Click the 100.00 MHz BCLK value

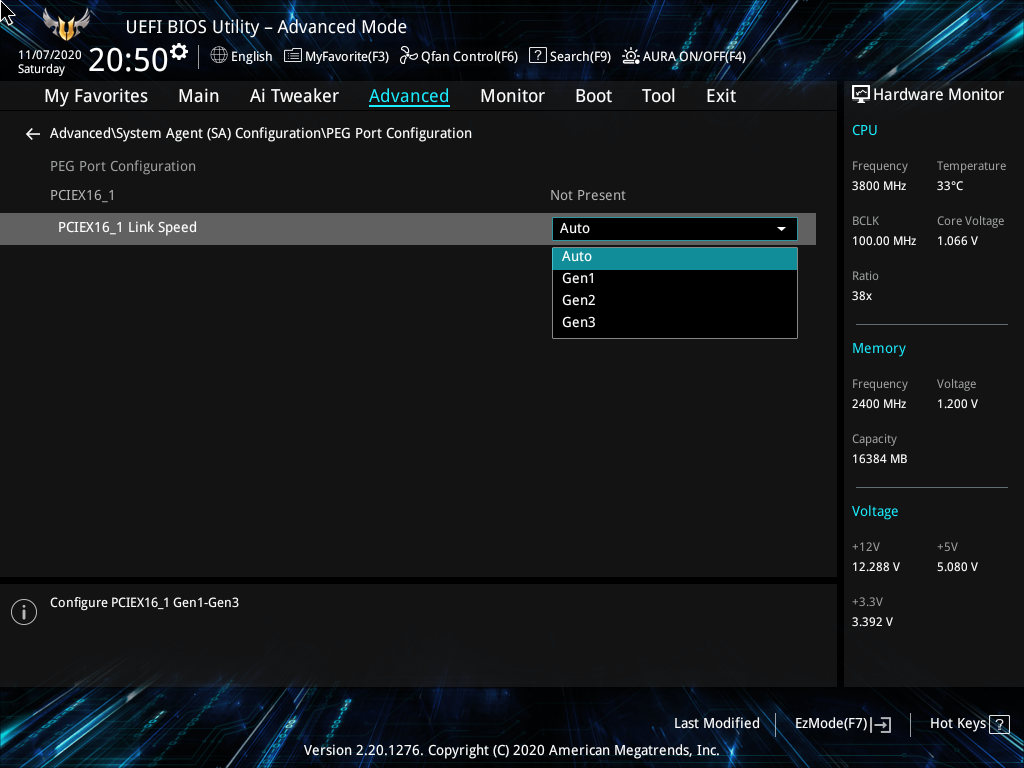[884, 241]
